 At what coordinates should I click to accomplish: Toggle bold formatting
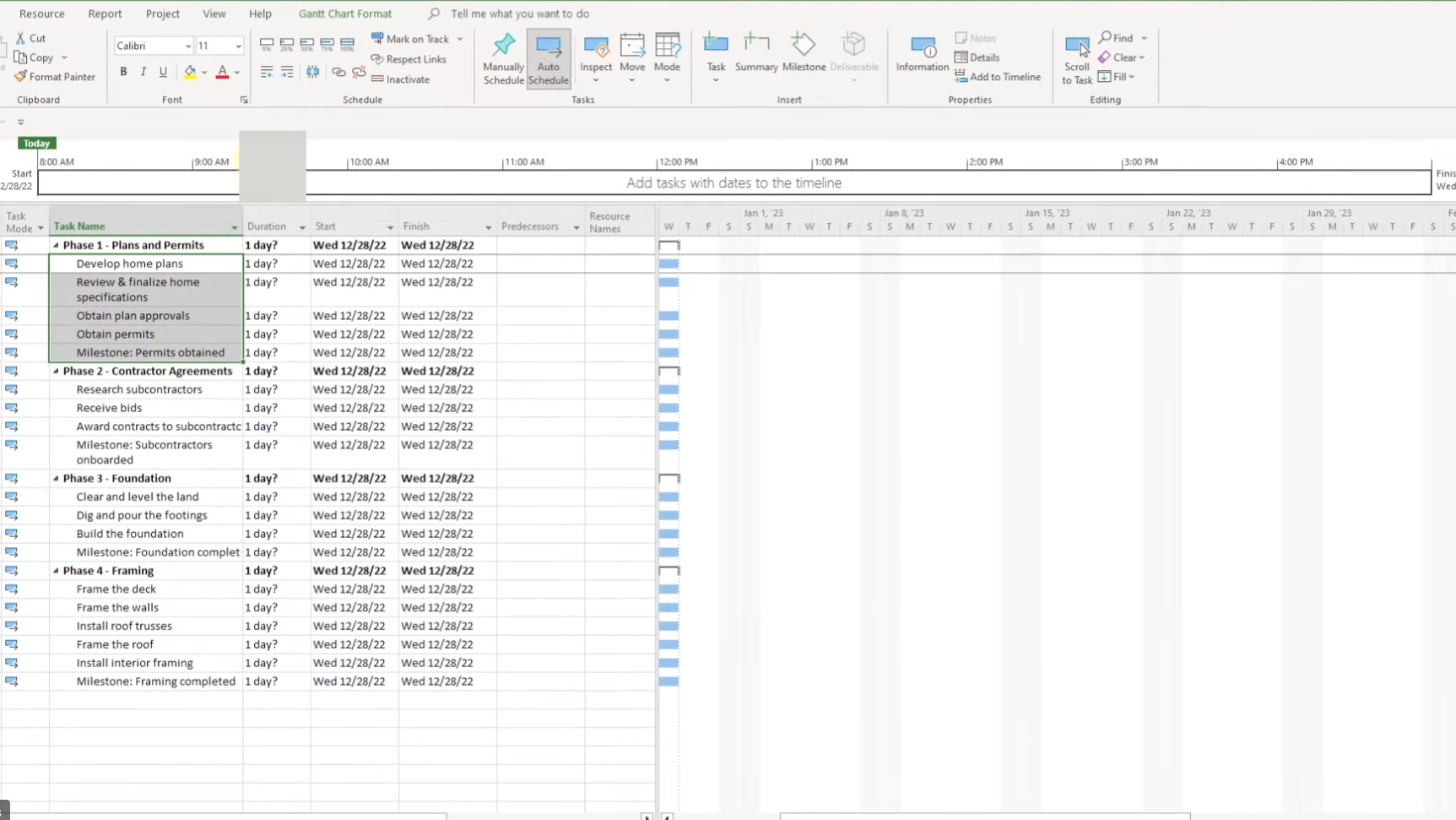coord(123,72)
